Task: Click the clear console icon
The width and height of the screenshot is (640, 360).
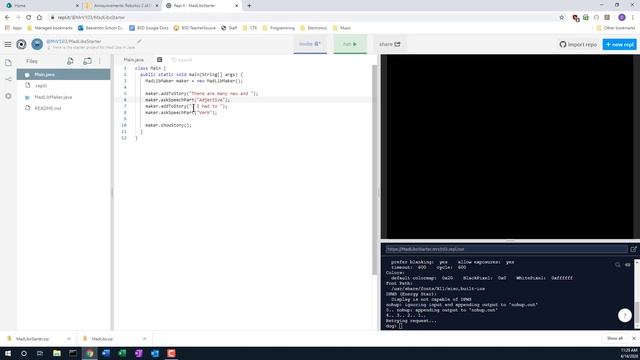Action: 628,265
